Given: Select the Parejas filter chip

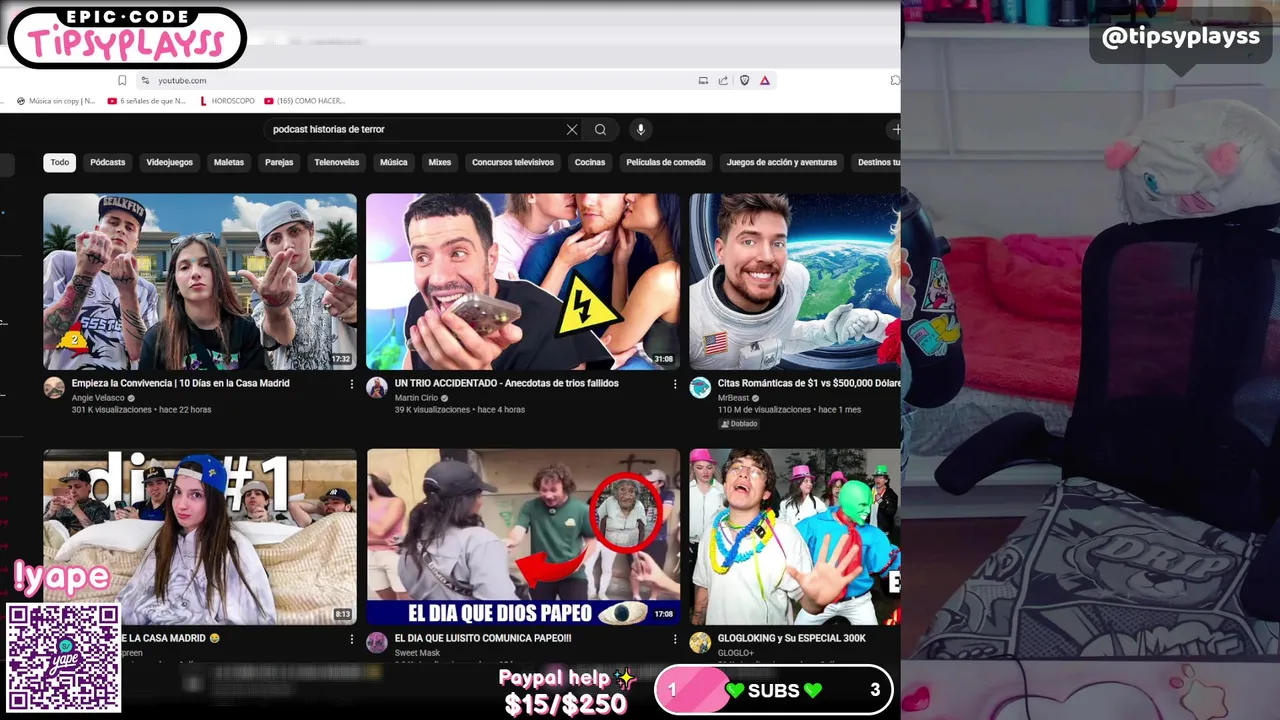Looking at the screenshot, I should (x=279, y=162).
